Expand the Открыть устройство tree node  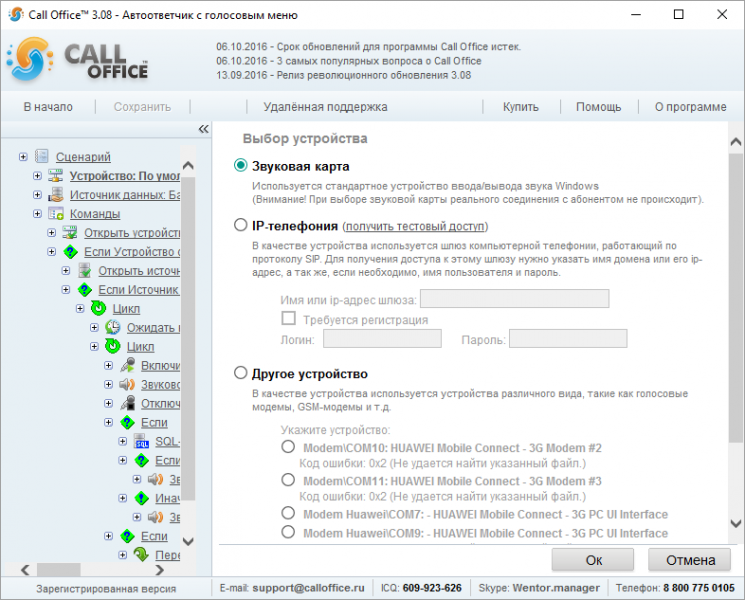[51, 232]
